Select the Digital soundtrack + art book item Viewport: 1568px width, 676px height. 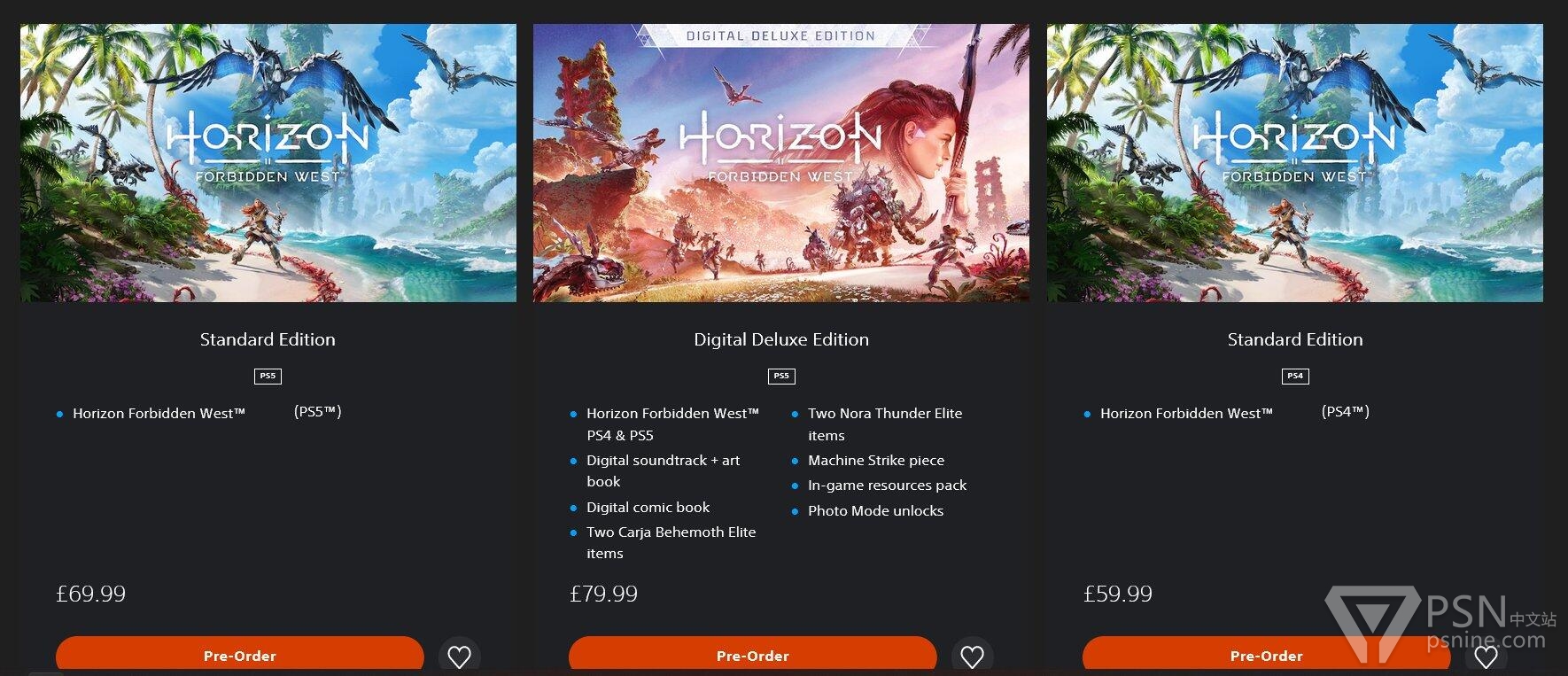tap(663, 470)
